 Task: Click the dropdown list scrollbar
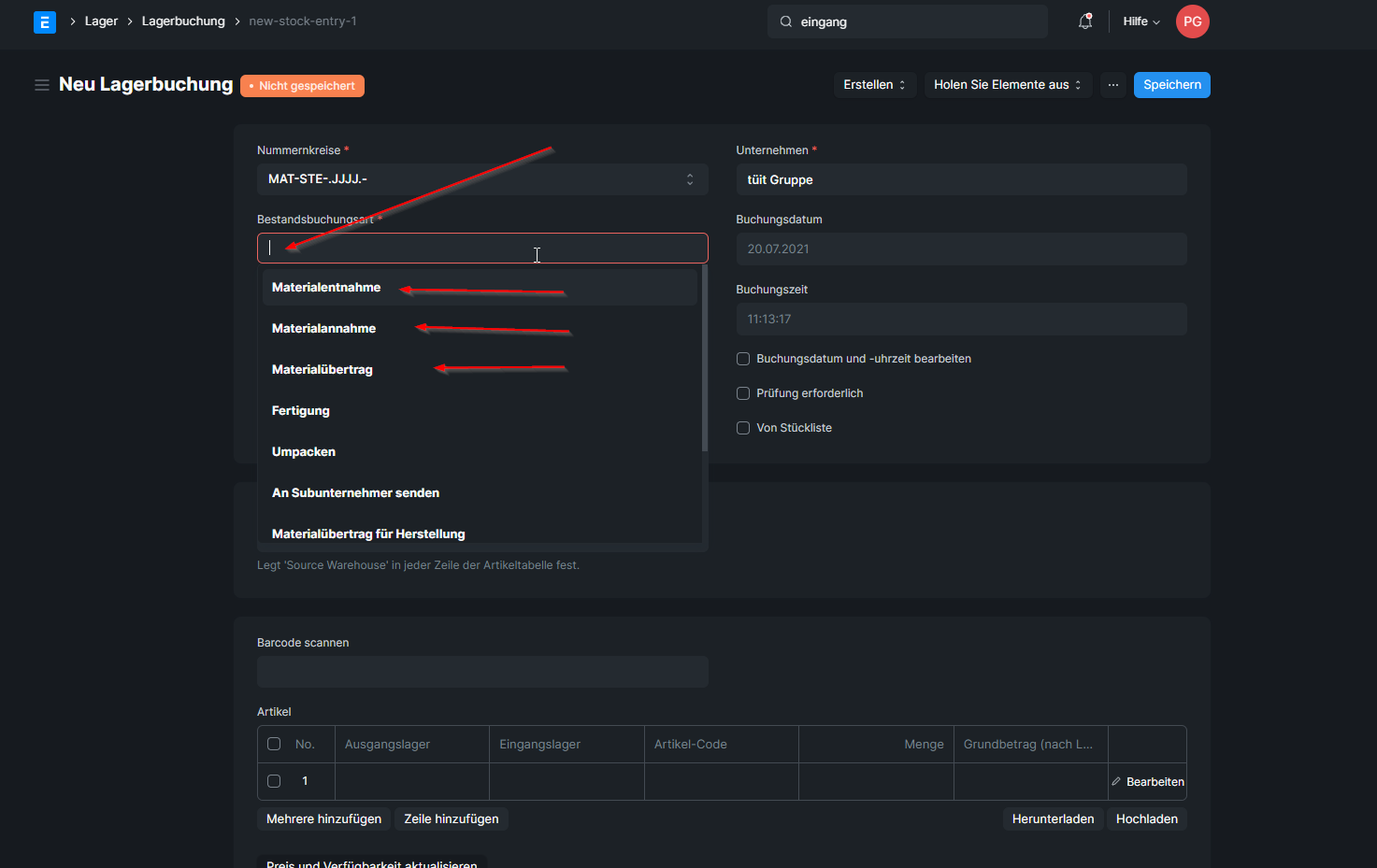tap(705, 359)
